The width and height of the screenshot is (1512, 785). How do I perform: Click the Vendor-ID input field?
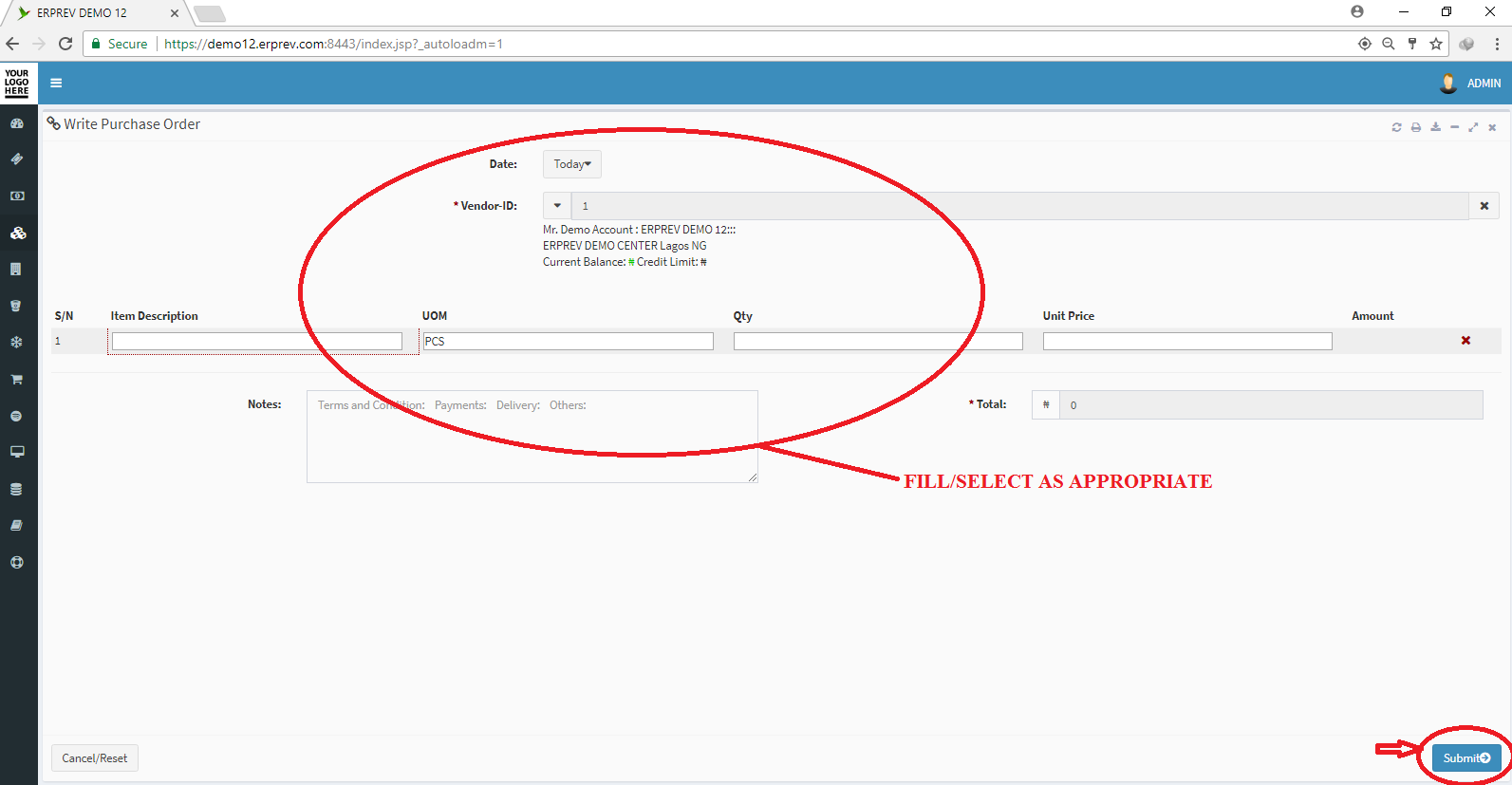click(1019, 206)
